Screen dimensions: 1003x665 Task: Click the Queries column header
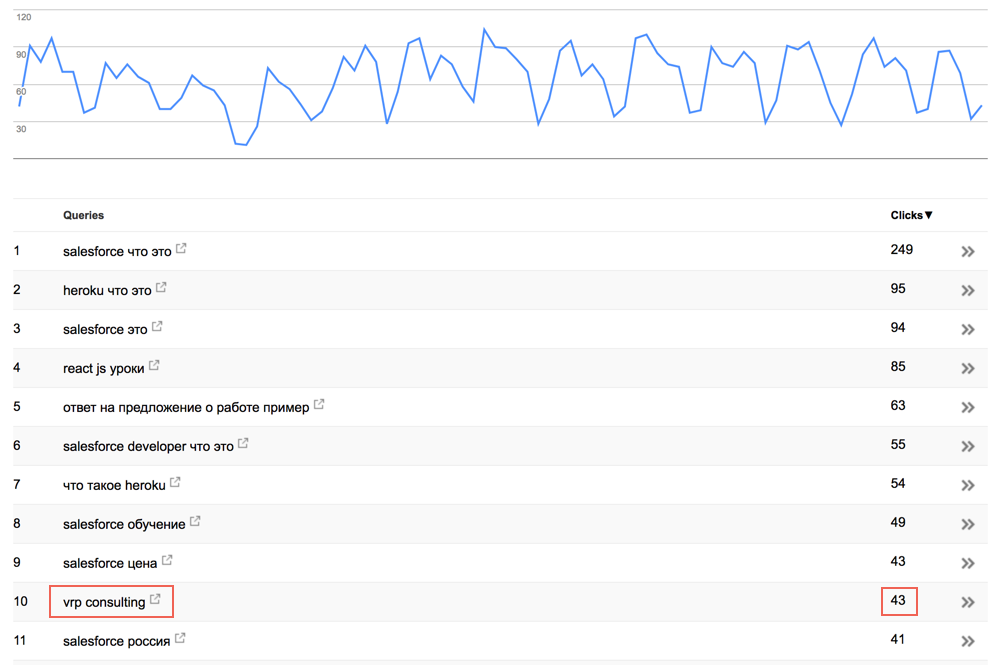[x=83, y=215]
